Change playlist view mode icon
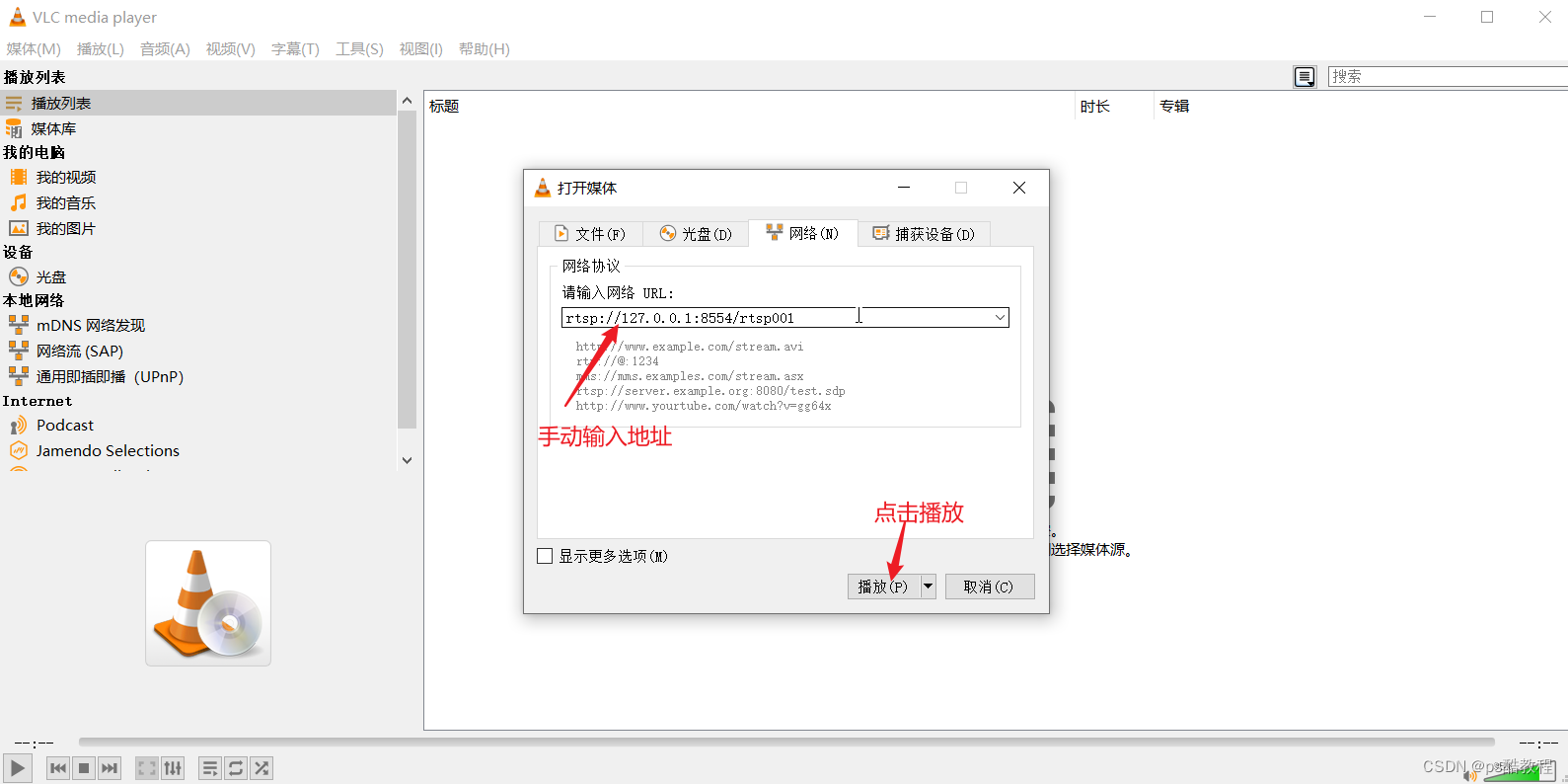The image size is (1568, 784). tap(1305, 77)
